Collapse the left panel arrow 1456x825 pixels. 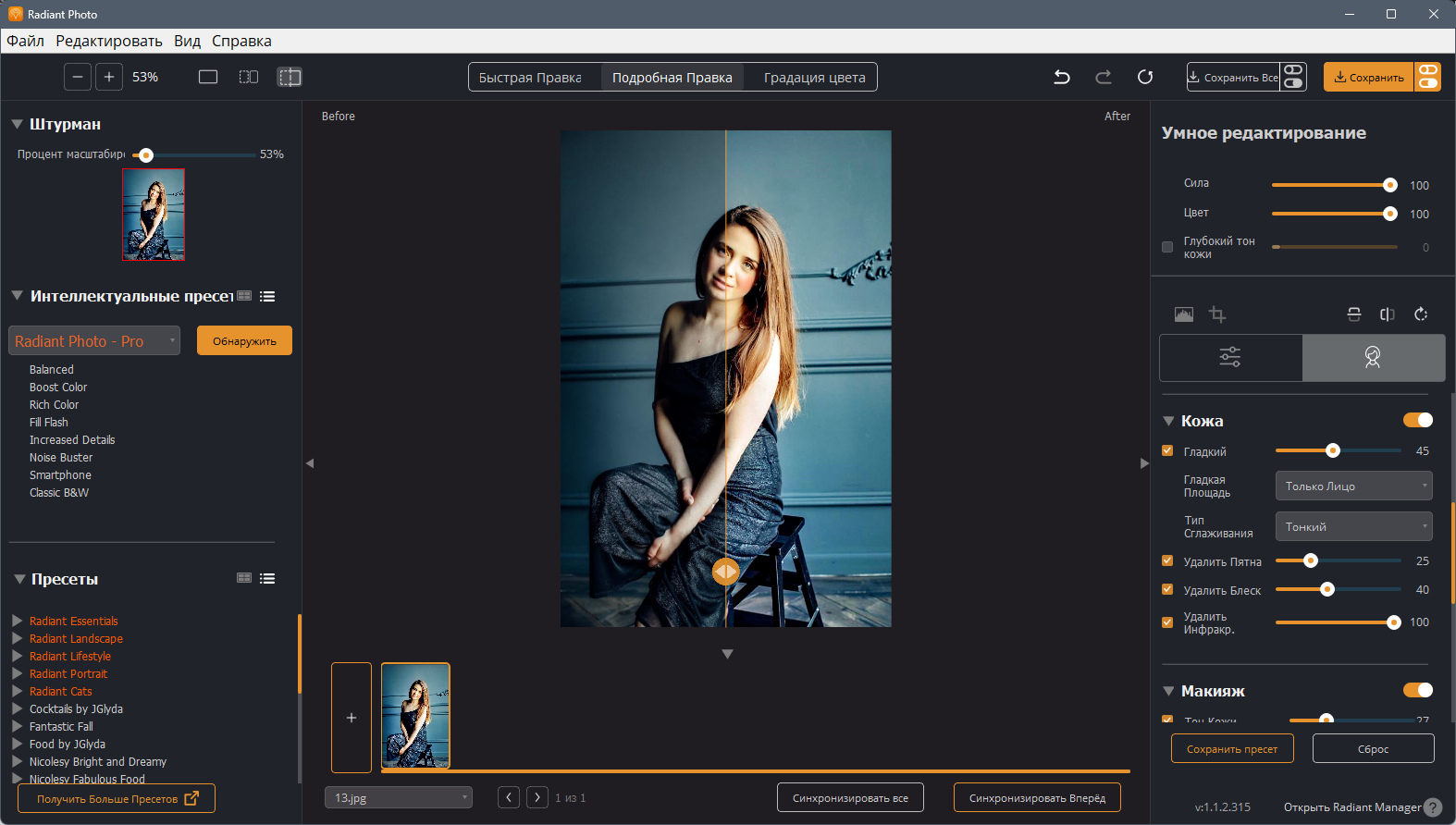310,463
